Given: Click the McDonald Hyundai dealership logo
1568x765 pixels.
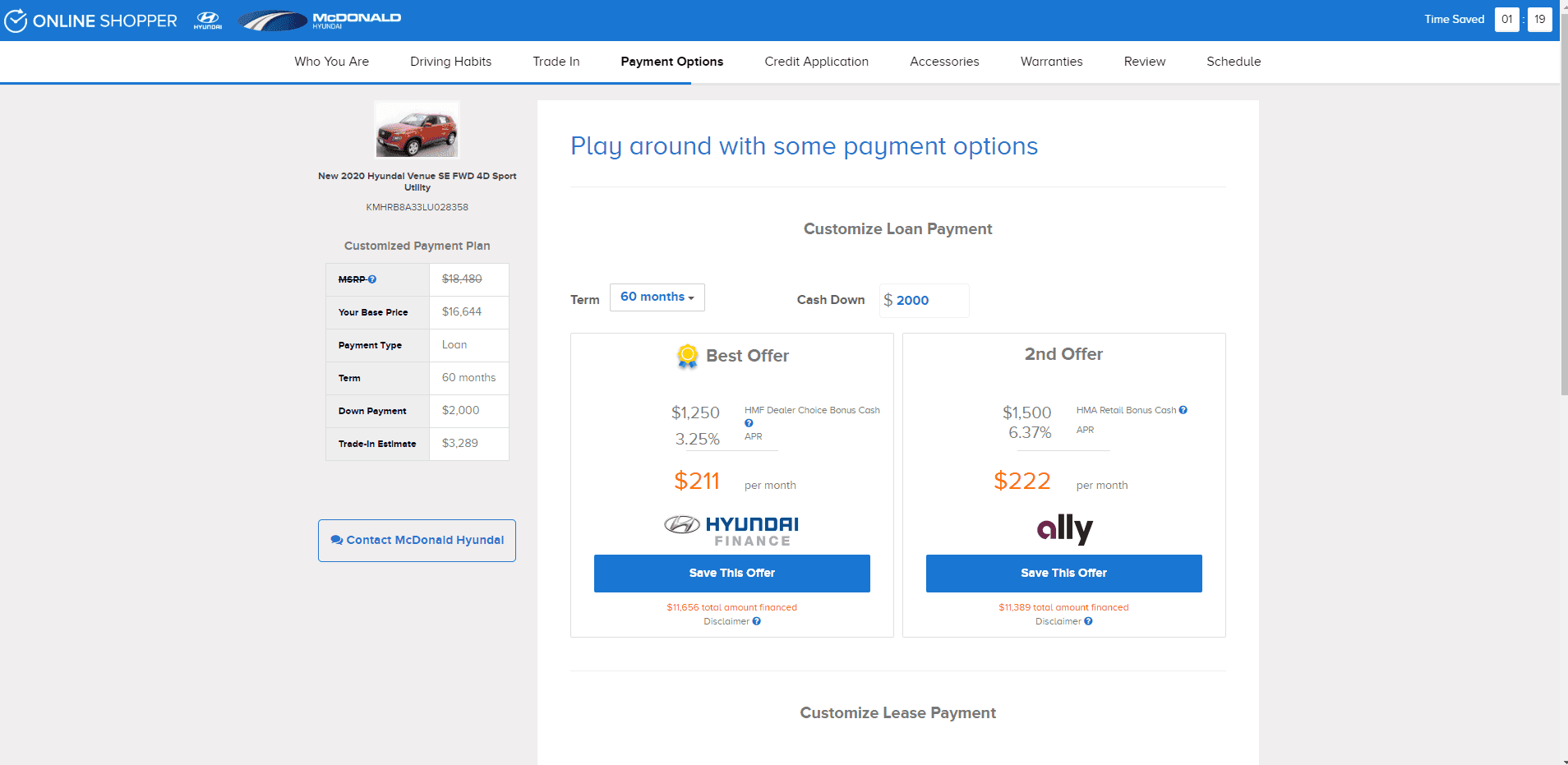Looking at the screenshot, I should coord(320,21).
